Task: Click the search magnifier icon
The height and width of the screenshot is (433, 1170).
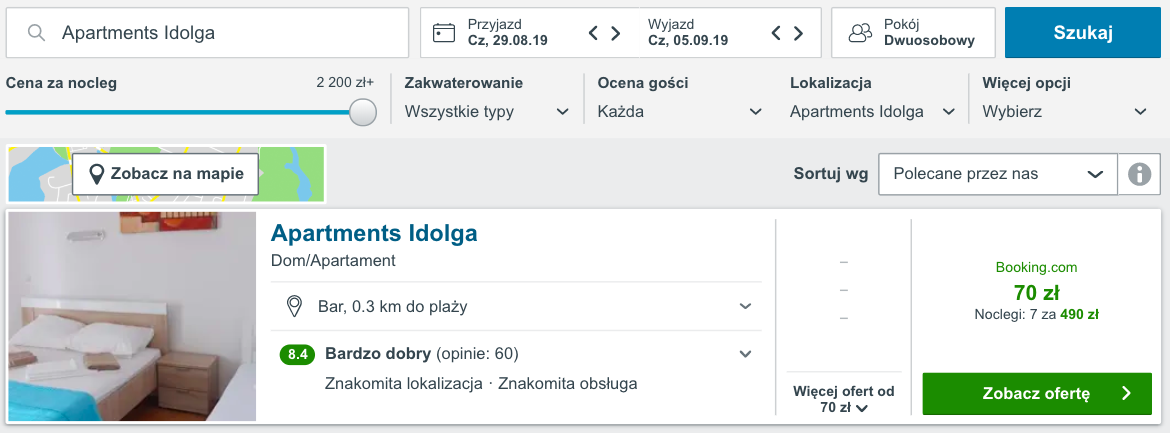Action: pos(37,33)
